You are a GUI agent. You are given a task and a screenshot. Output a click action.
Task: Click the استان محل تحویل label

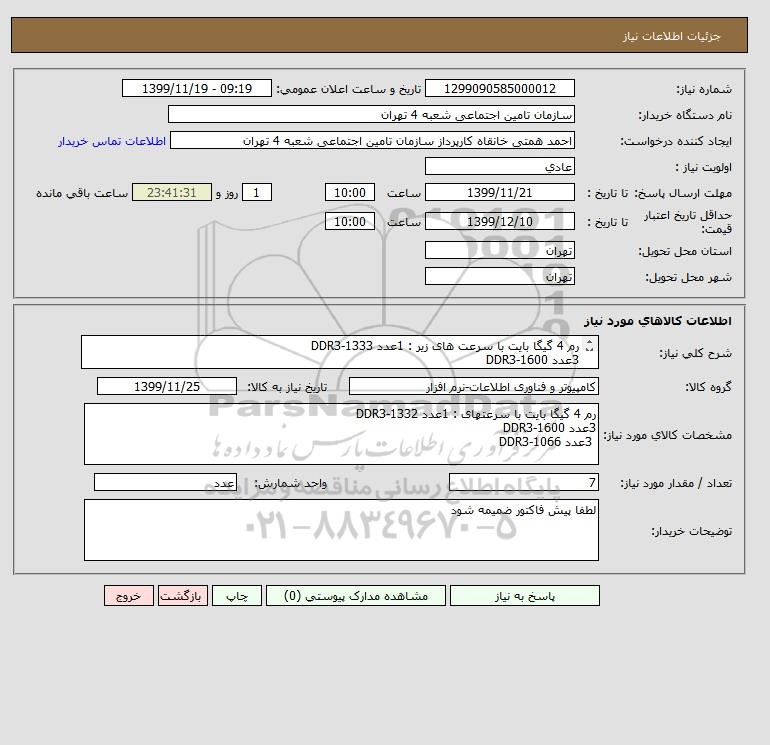(x=685, y=251)
